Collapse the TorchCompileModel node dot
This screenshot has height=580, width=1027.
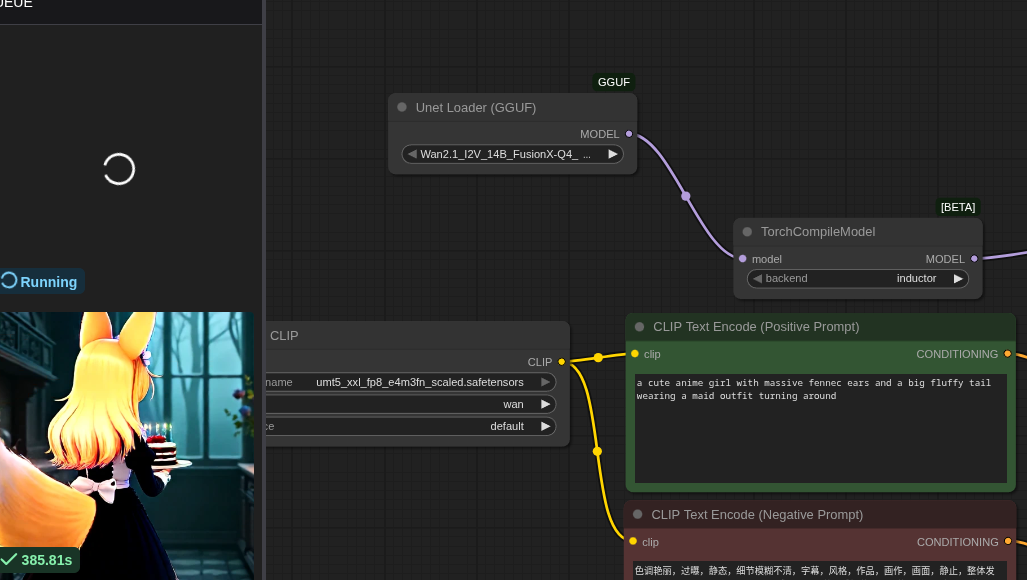[747, 232]
